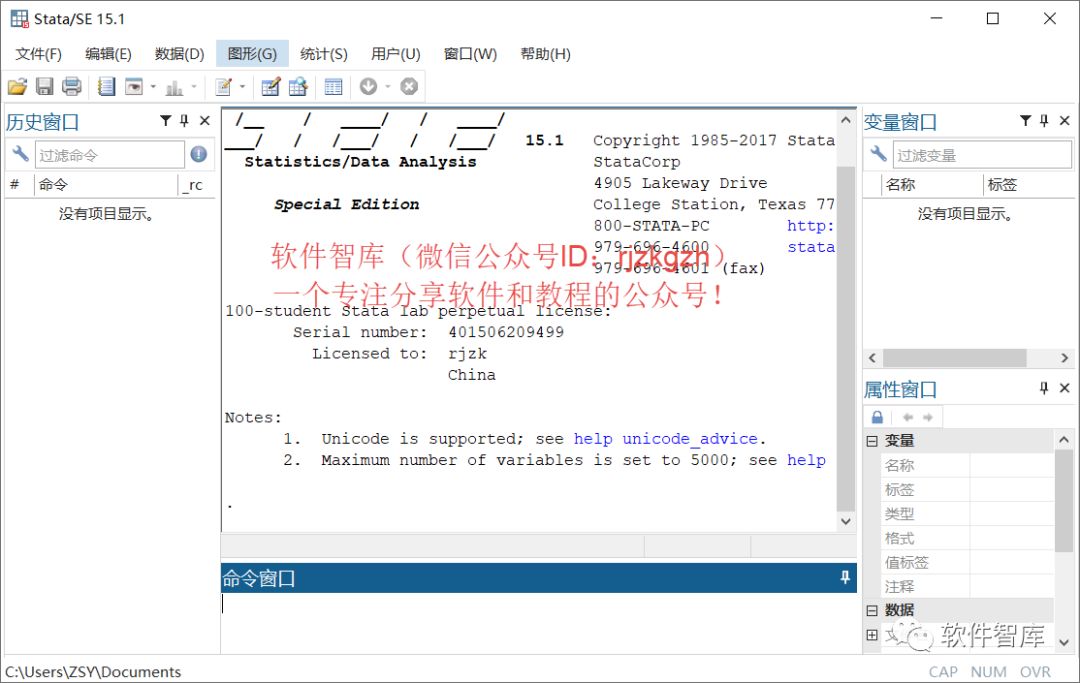Click the Open file folder icon

[17, 87]
